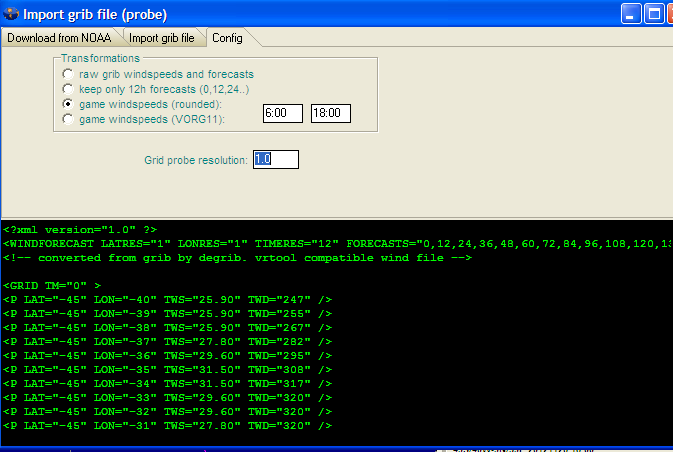Image resolution: width=673 pixels, height=452 pixels.
Task: Click the app icon in the title bar
Action: [x=14, y=14]
